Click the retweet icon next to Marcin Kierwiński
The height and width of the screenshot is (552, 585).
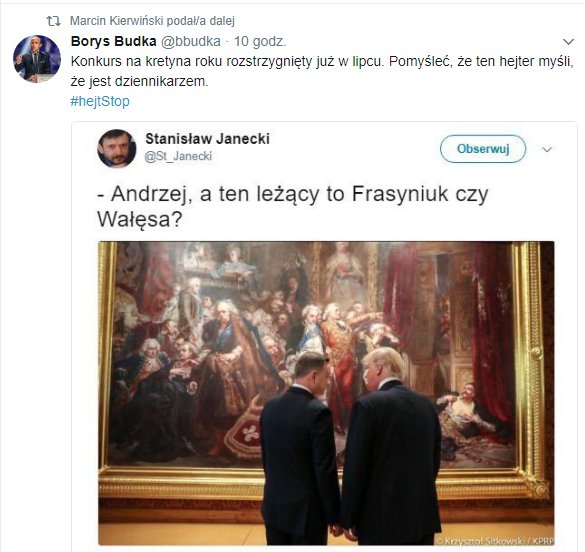point(53,21)
